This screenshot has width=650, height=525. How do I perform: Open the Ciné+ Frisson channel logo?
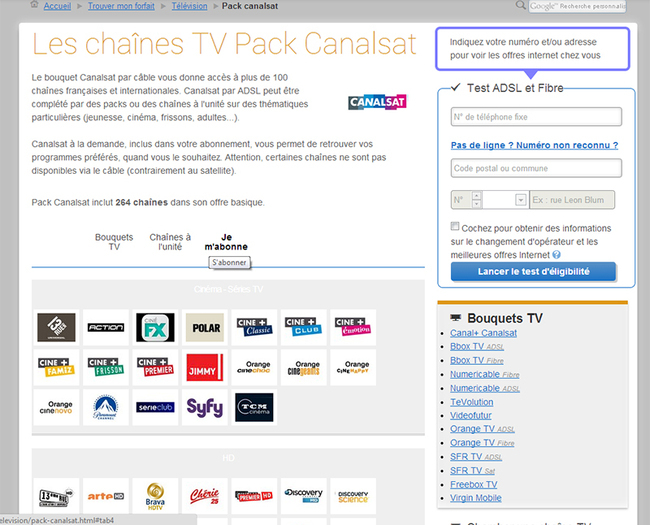pyautogui.click(x=106, y=367)
